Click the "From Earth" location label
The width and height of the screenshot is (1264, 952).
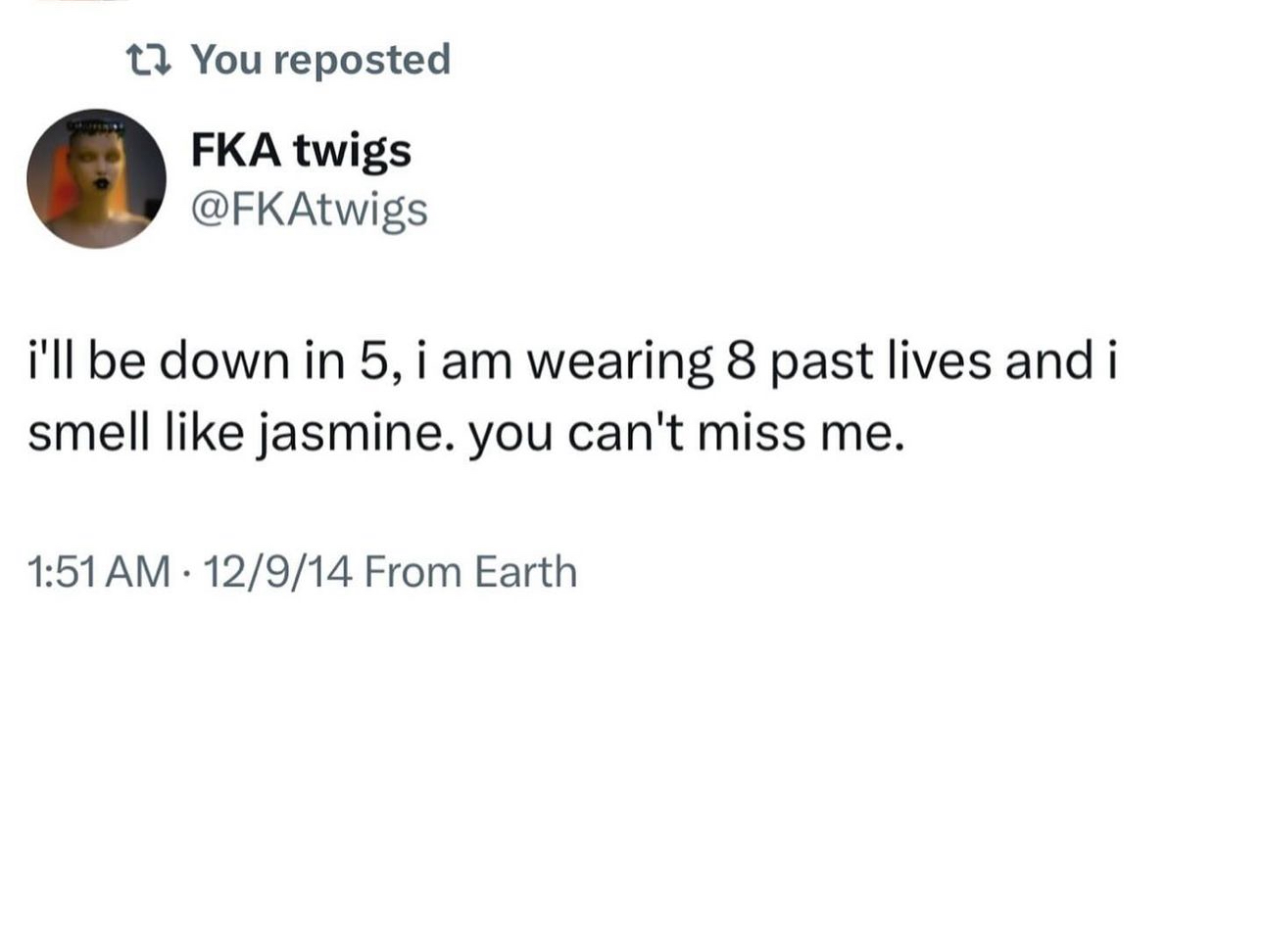point(470,572)
